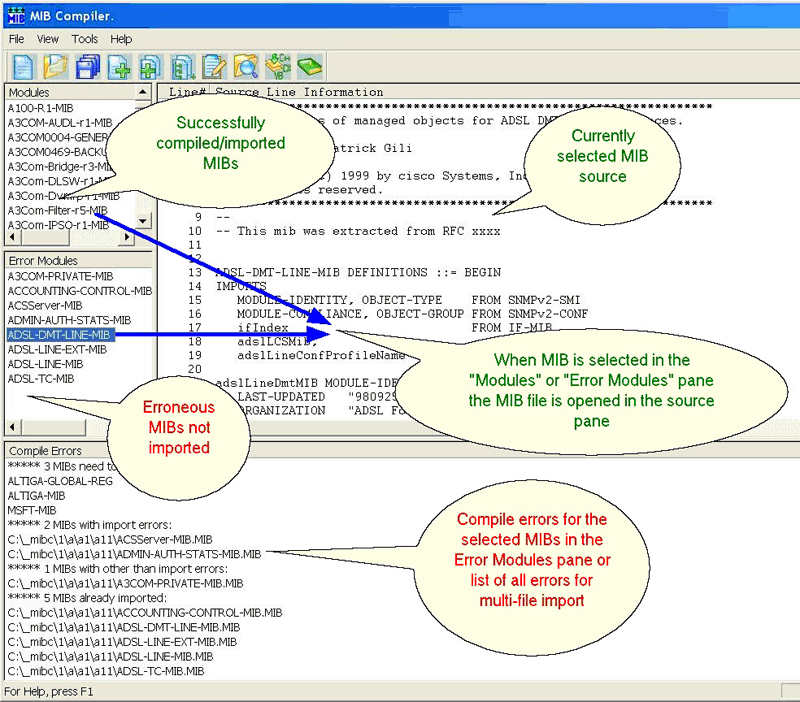Open the Help menu
The height and width of the screenshot is (702, 800).
coord(121,39)
